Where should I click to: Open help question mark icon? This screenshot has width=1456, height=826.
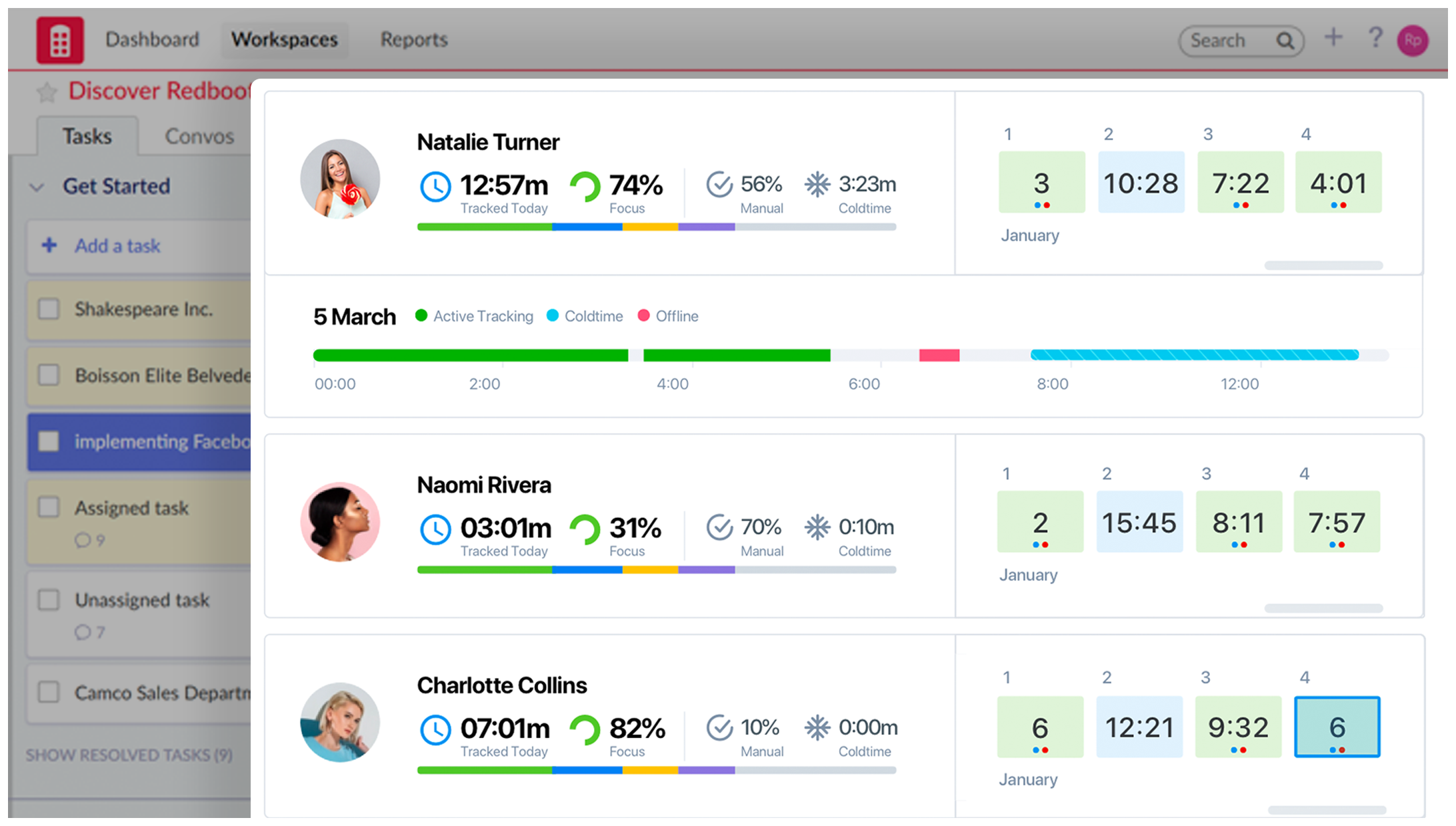point(1375,39)
